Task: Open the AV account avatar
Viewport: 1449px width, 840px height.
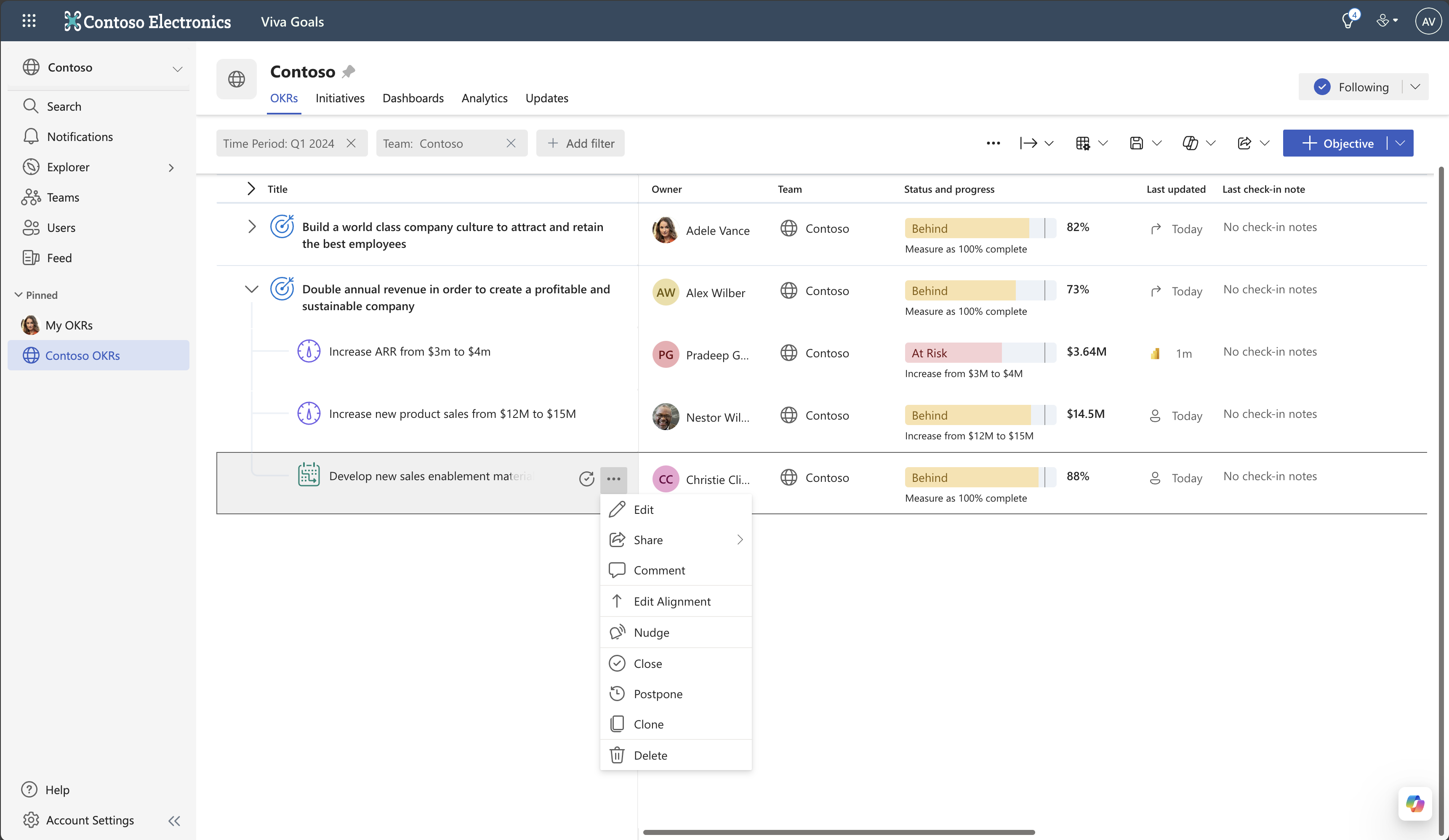Action: pos(1428,21)
